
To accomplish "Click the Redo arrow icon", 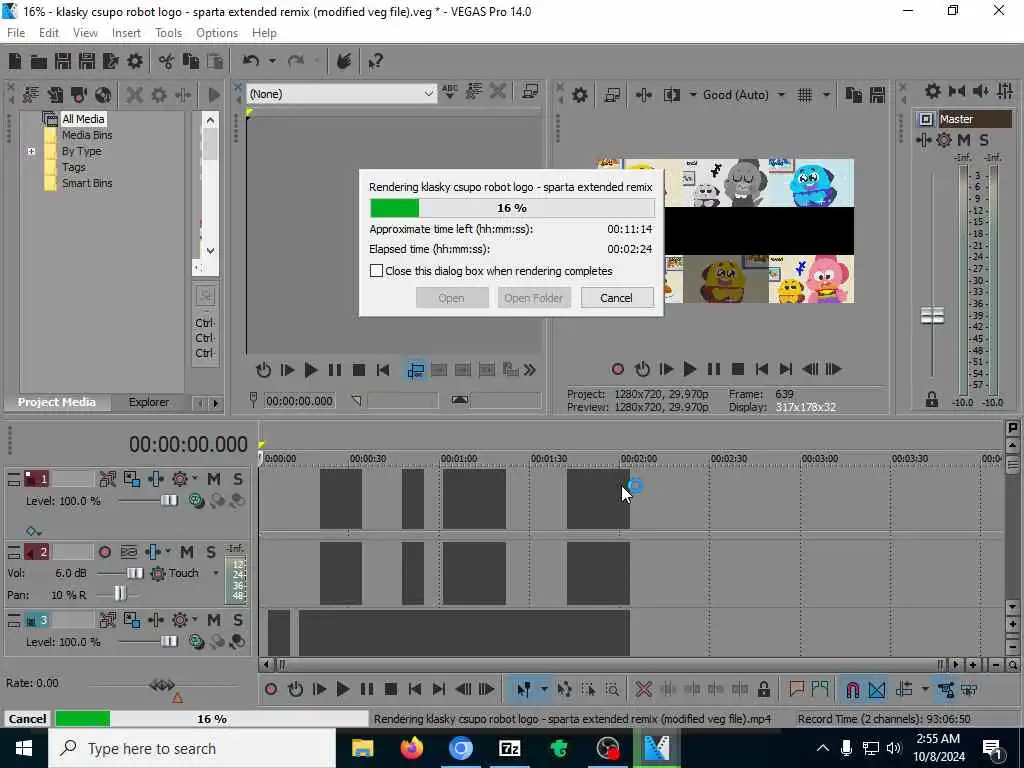I will (296, 61).
